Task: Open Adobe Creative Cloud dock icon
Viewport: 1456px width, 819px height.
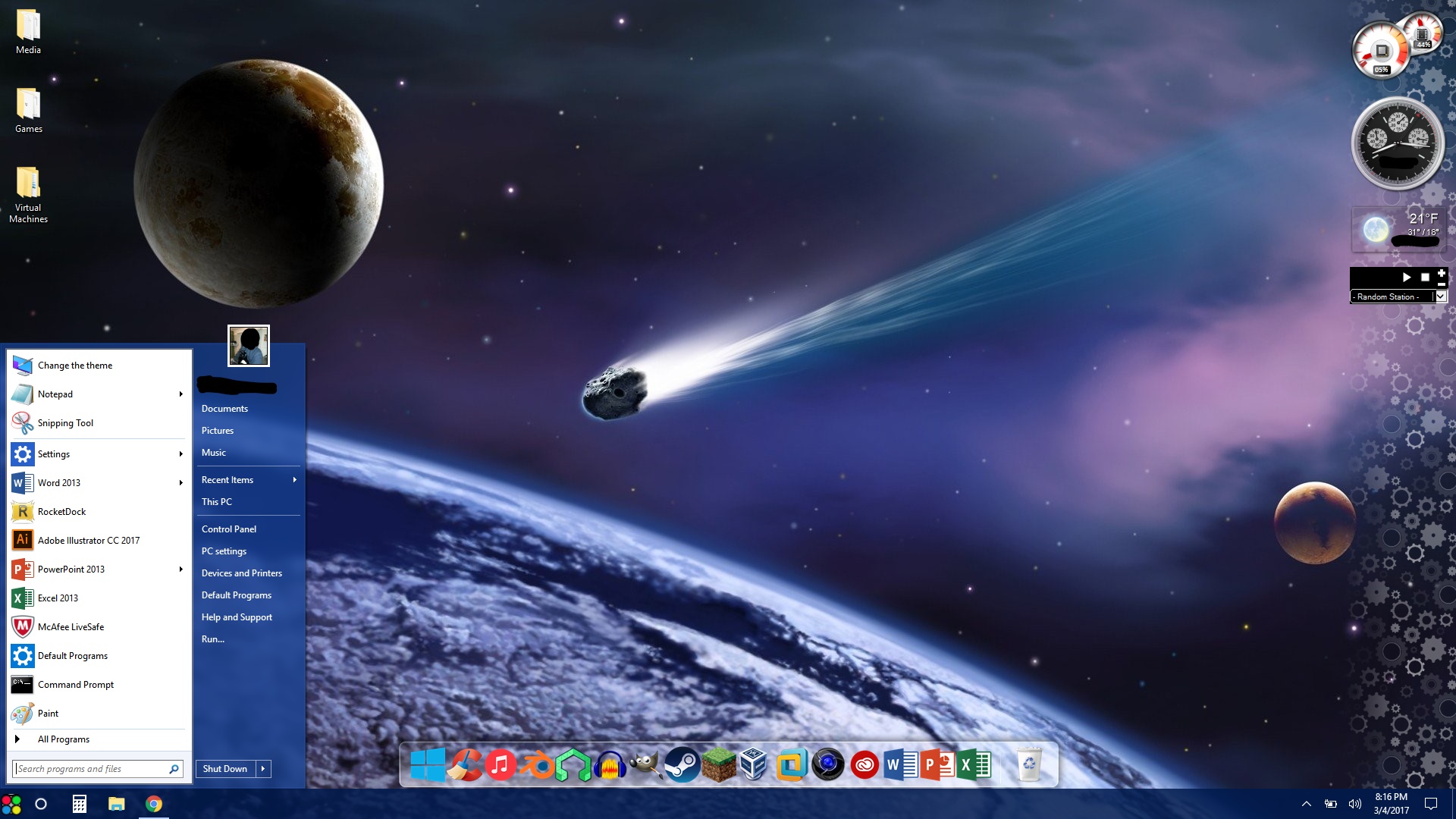Action: (864, 765)
